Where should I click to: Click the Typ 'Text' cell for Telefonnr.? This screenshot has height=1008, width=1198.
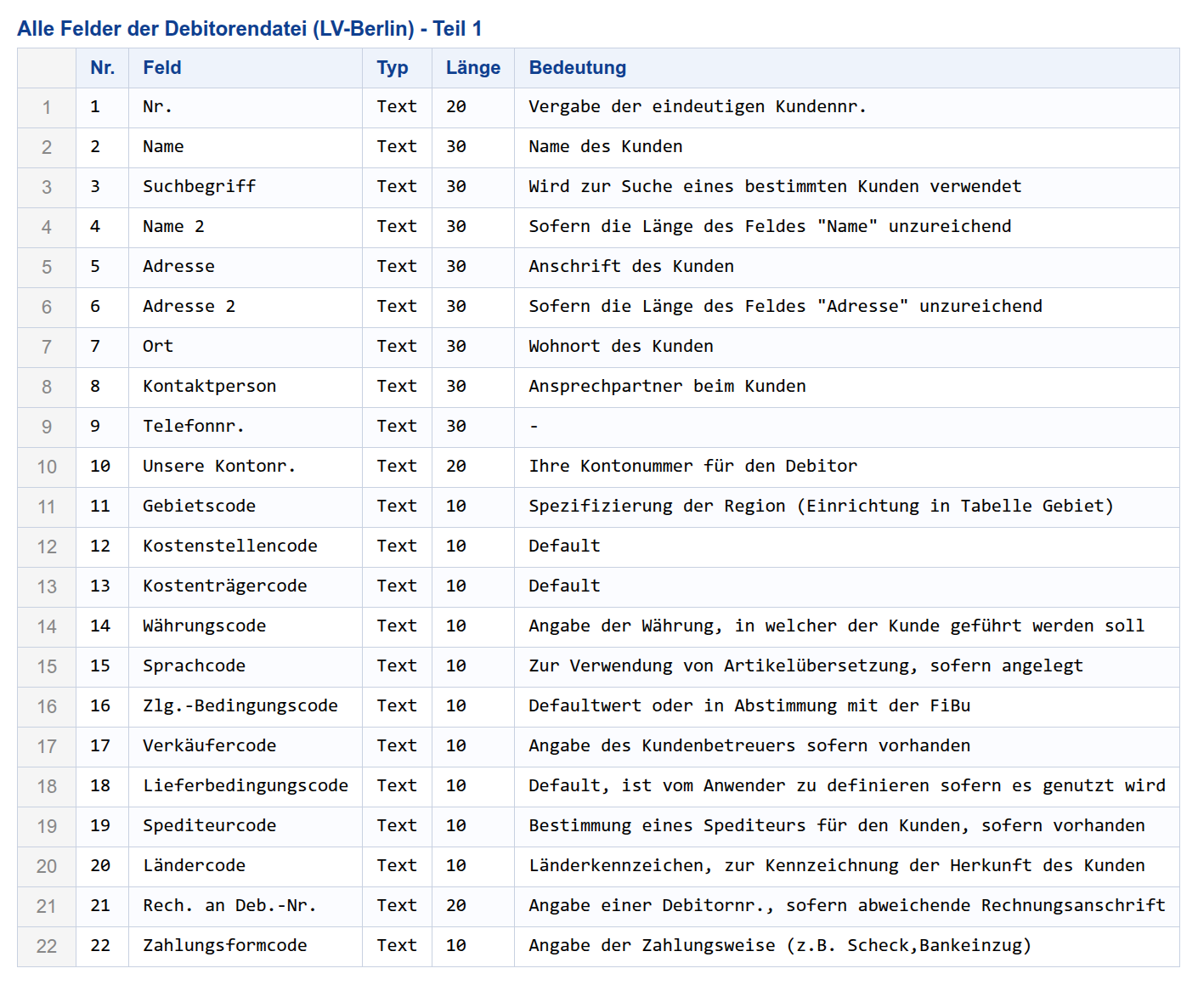tap(397, 427)
